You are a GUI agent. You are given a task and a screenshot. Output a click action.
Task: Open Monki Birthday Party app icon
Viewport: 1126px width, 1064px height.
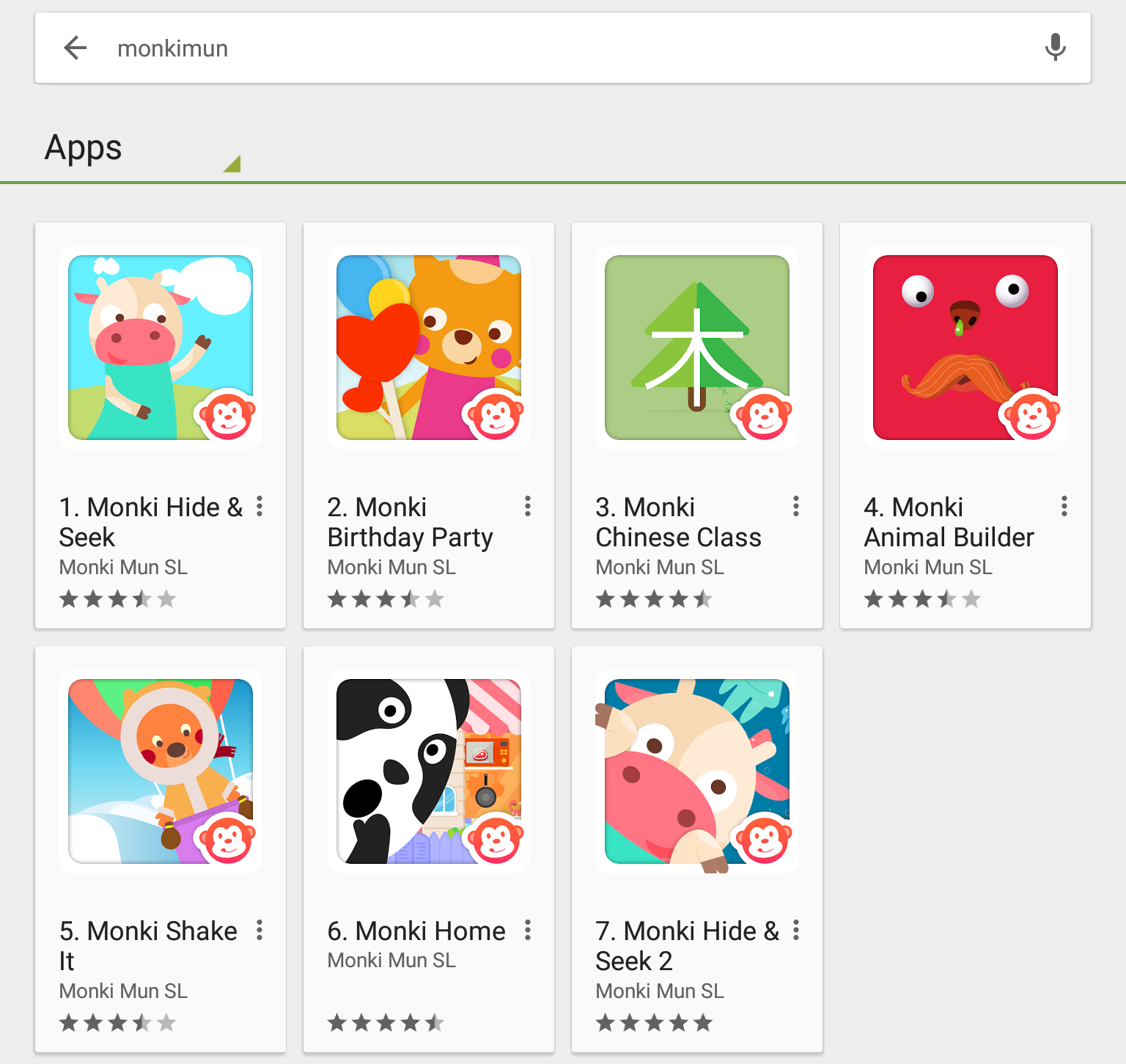click(429, 348)
